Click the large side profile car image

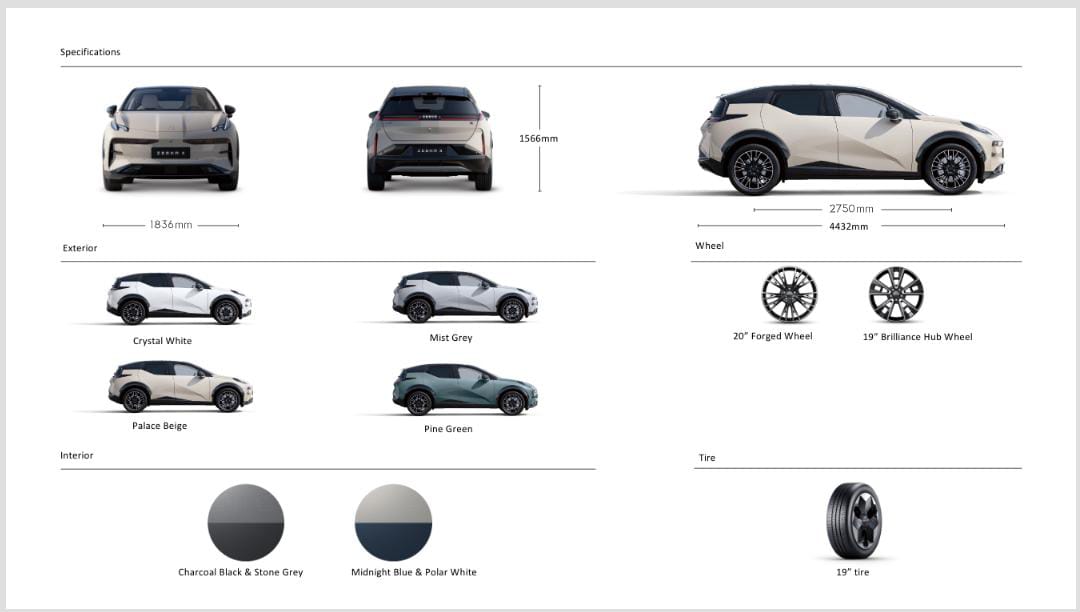click(851, 140)
